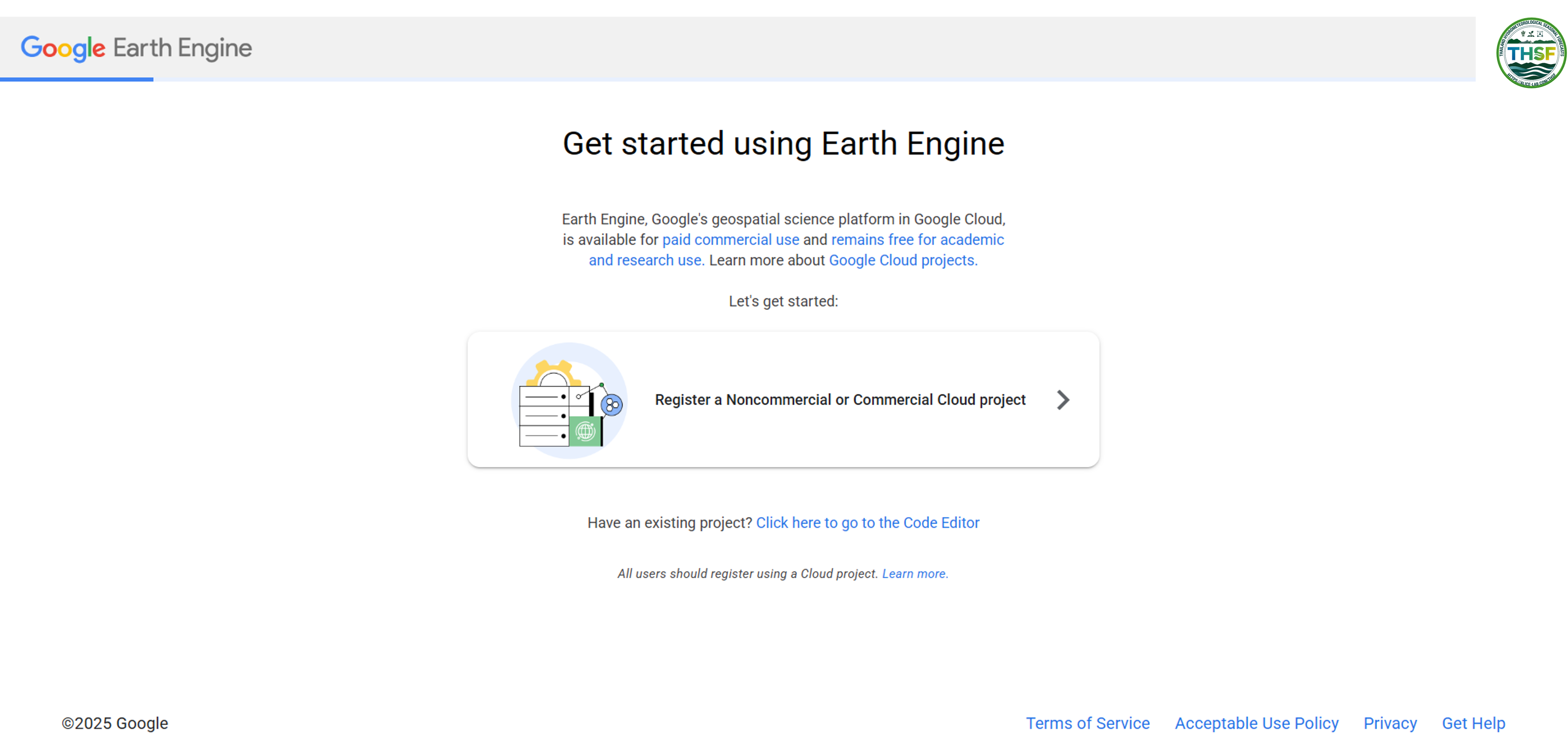Viewport: 1568px width, 756px height.
Task: Open the remains free for academic link
Action: pyautogui.click(x=917, y=240)
